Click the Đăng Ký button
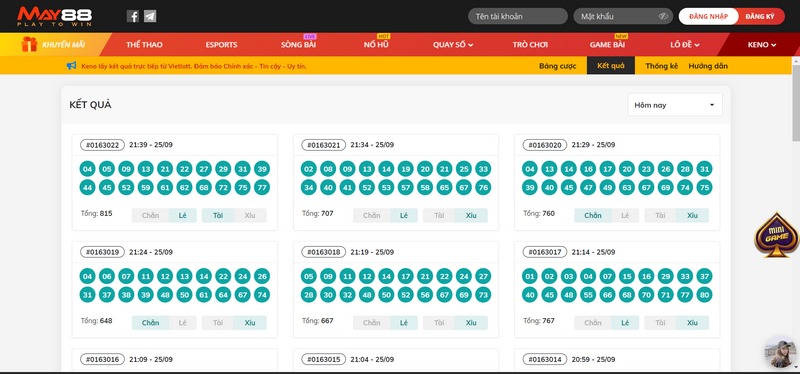The image size is (800, 374). (x=760, y=16)
